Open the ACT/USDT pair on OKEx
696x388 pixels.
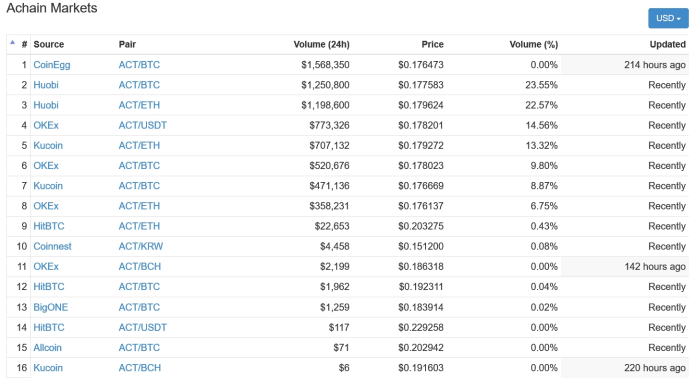click(142, 125)
